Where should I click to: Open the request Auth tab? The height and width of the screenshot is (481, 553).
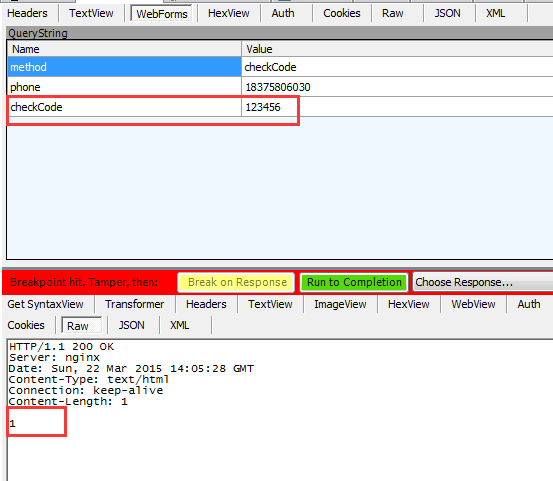tap(283, 13)
